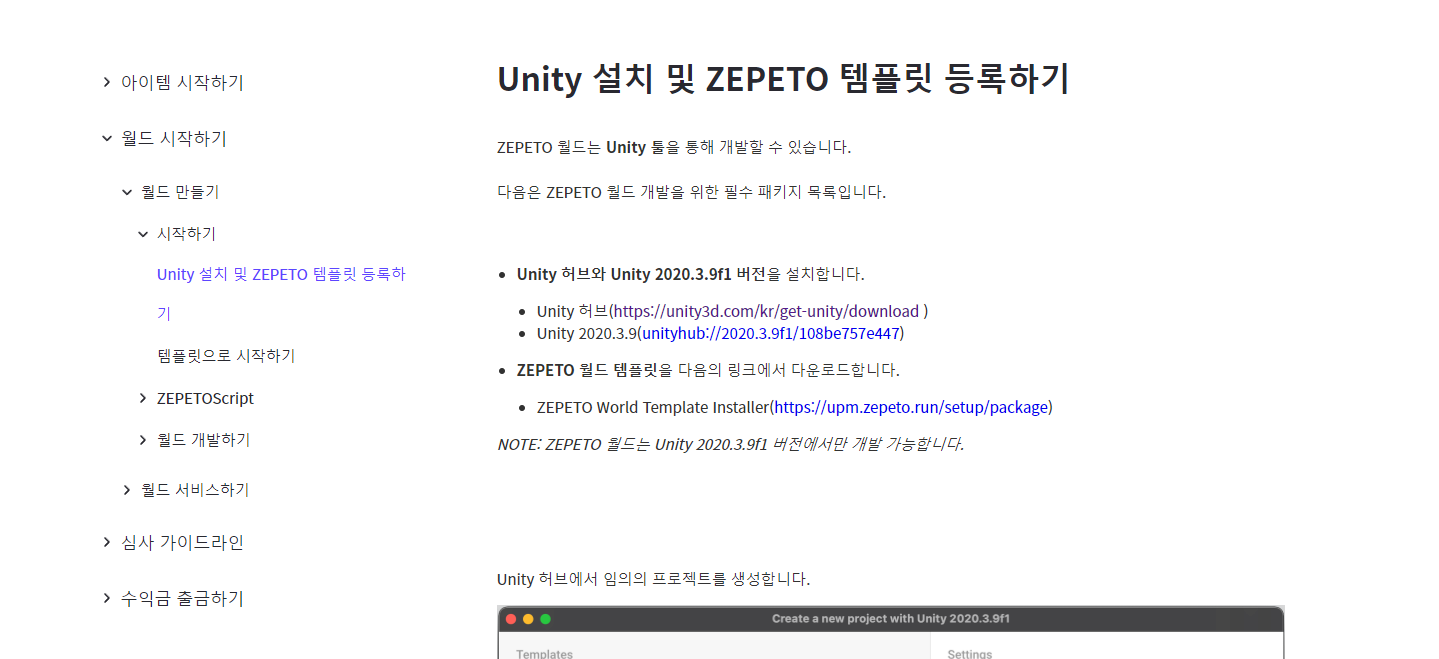Open the unityhub://2020.3.9f1 link

coord(771,333)
